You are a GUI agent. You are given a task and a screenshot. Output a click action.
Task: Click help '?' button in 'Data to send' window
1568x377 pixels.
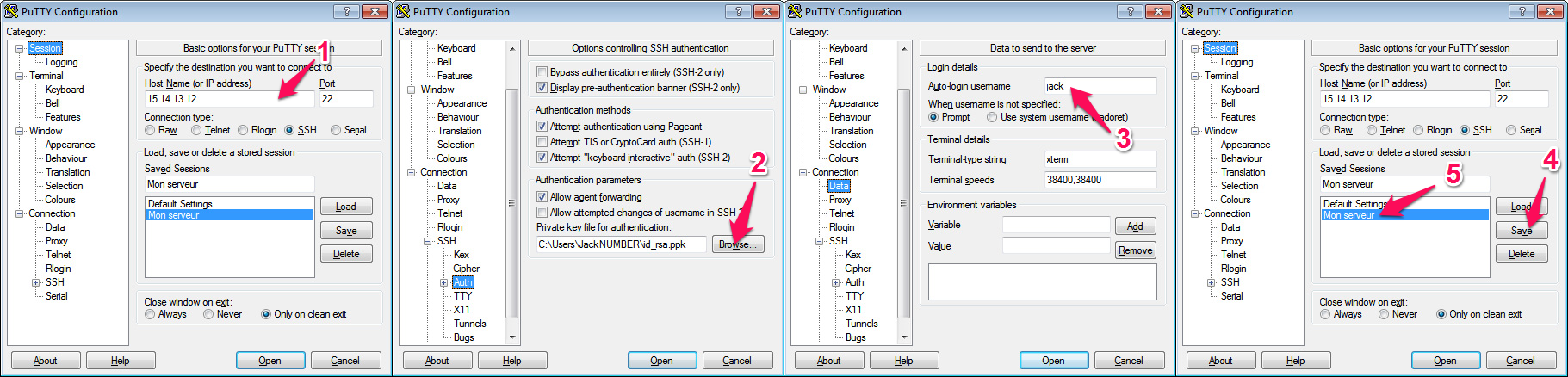coord(1130,11)
